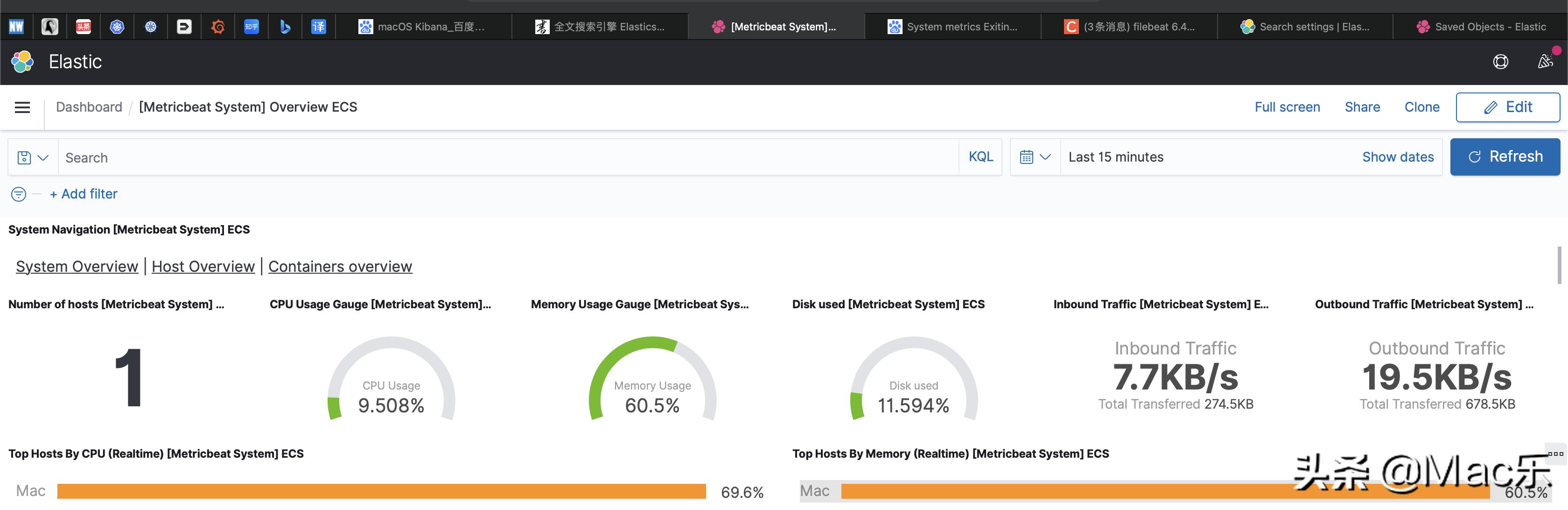
Task: Switch to Saved Objects - Elastic tab
Action: tap(1482, 27)
